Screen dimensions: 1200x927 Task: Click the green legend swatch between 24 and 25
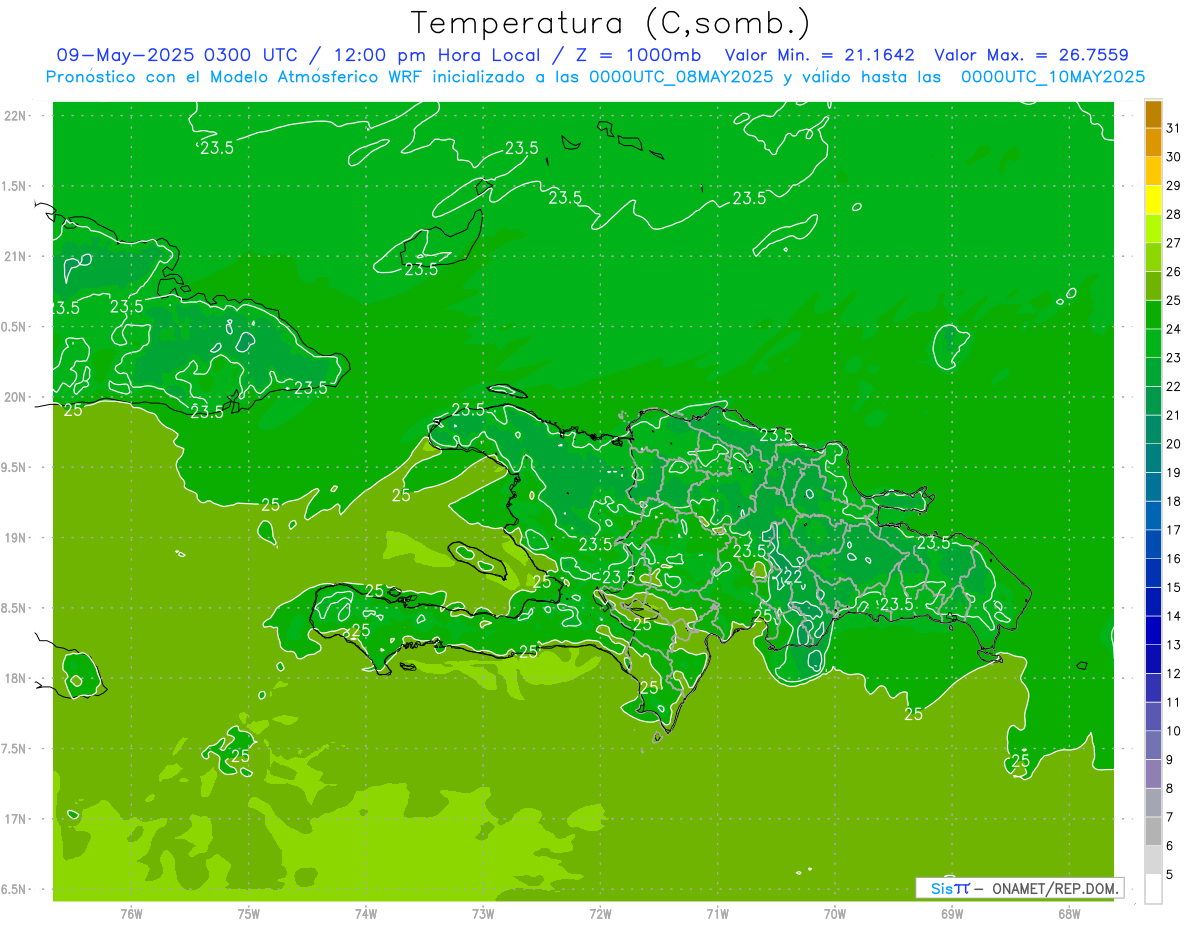pos(1153,315)
